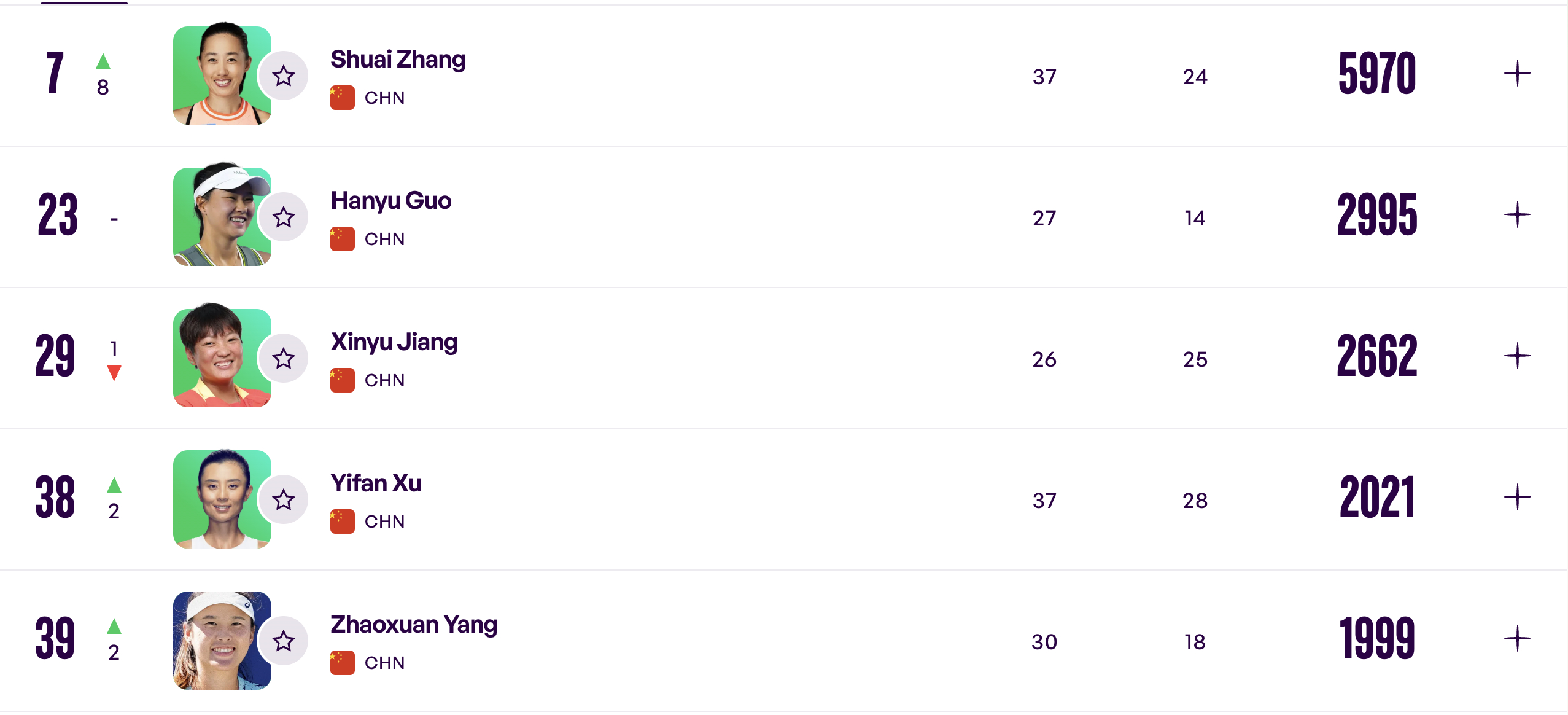Click favorite star next to Yifan Xu

coord(284,500)
